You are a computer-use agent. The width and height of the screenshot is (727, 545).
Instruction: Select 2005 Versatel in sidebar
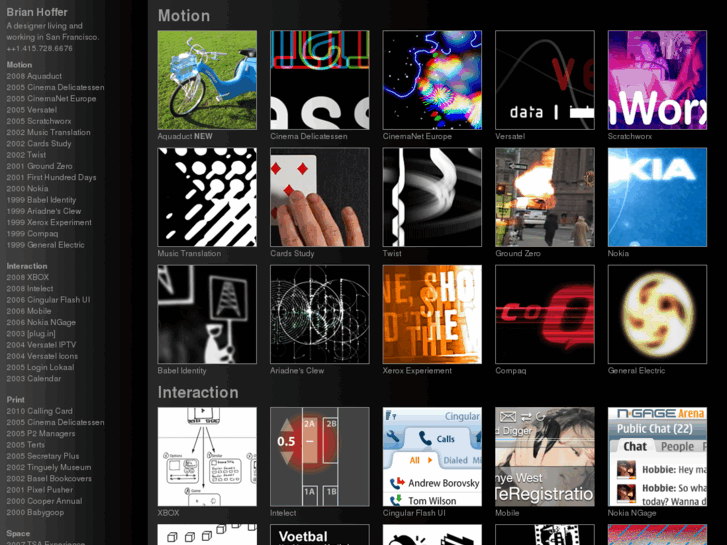point(32,110)
